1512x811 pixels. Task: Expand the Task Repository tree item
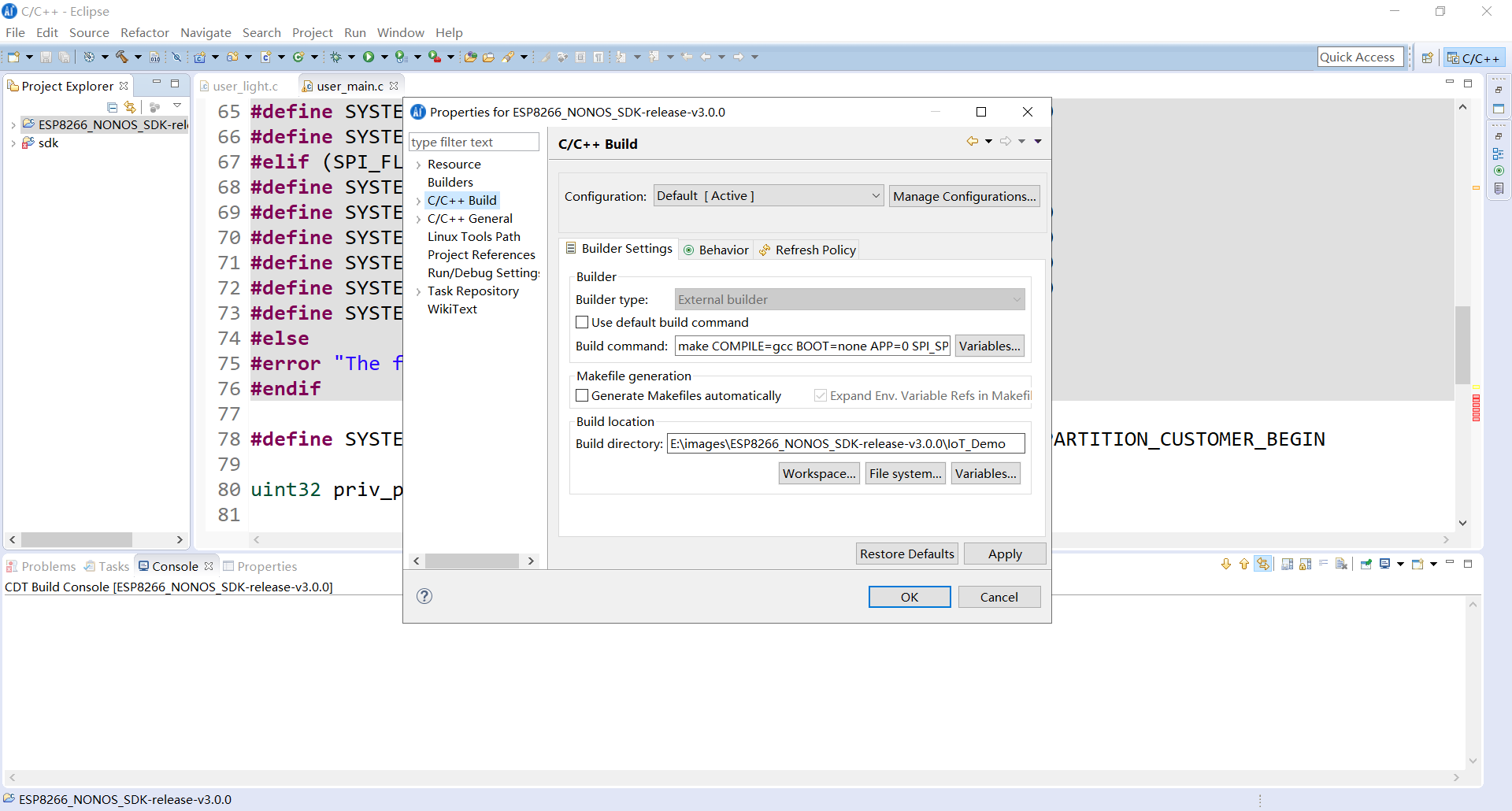pyautogui.click(x=418, y=291)
